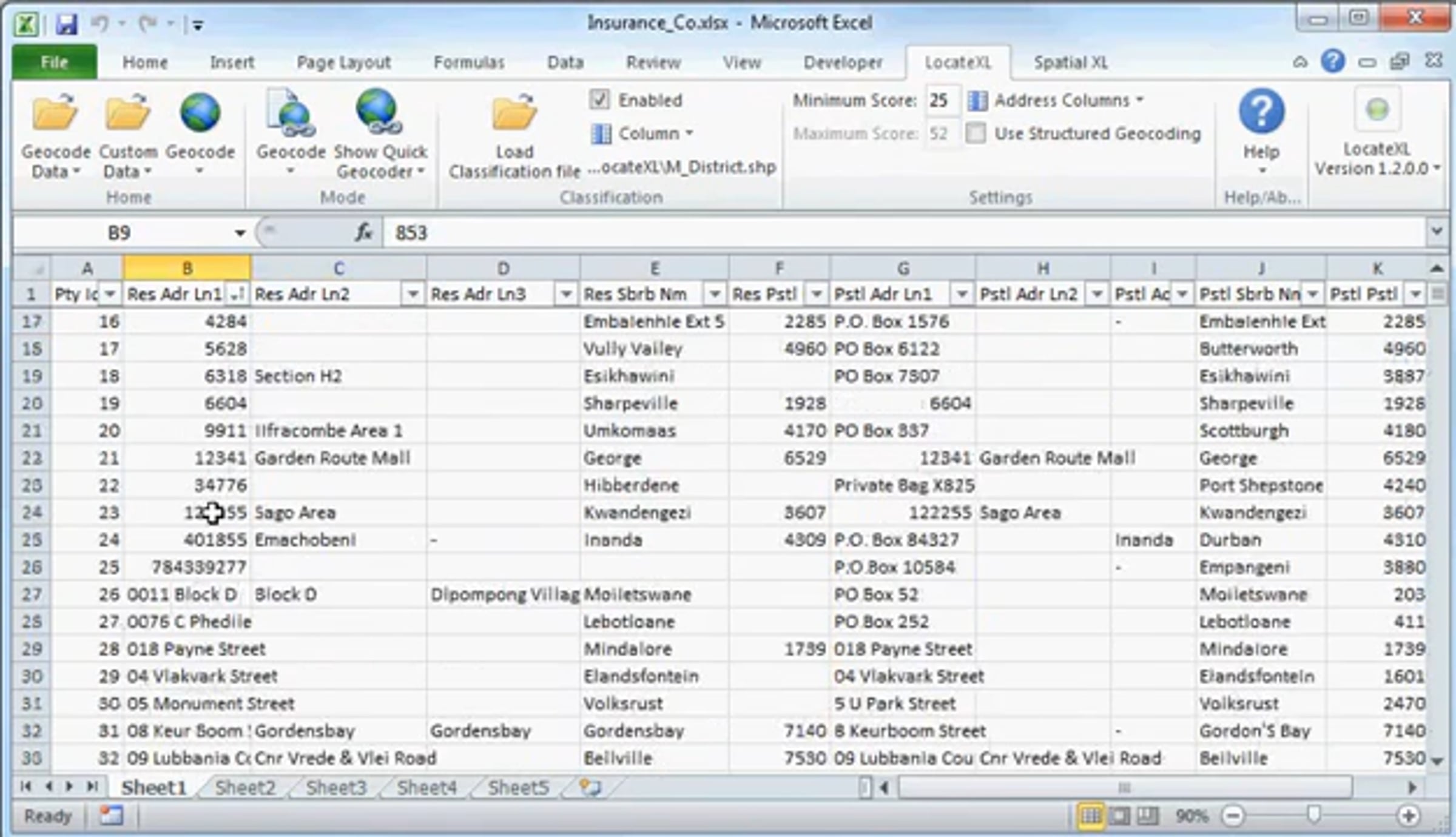
Task: Switch to Page Break Preview view icon
Action: coord(1147,816)
